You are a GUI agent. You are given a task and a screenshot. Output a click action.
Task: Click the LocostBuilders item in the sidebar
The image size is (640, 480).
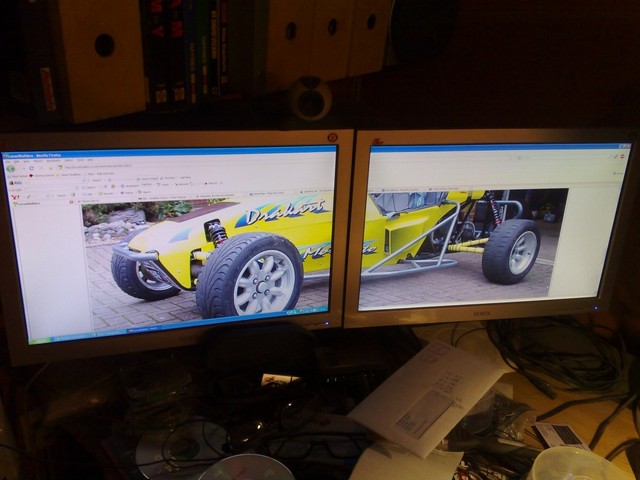coord(28,204)
